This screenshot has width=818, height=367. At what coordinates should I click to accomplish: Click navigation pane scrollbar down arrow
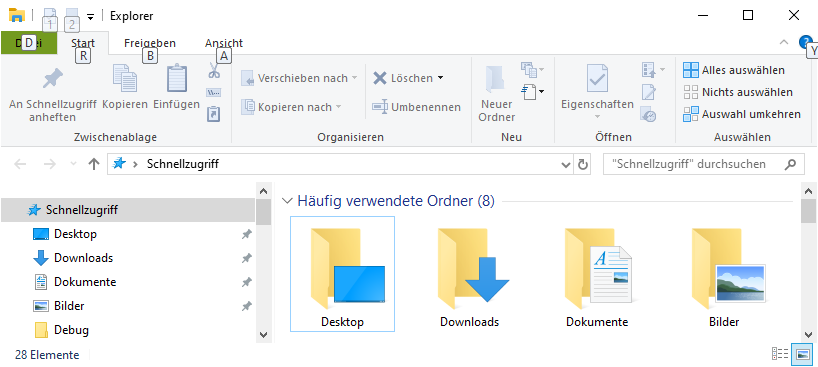tap(263, 335)
